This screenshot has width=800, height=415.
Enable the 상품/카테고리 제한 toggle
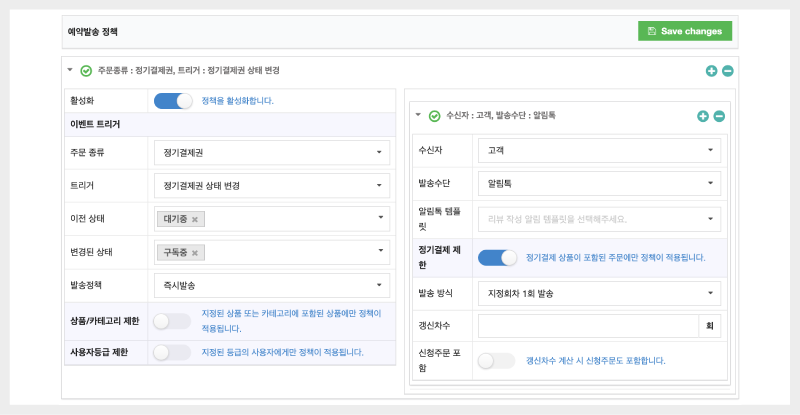point(172,321)
